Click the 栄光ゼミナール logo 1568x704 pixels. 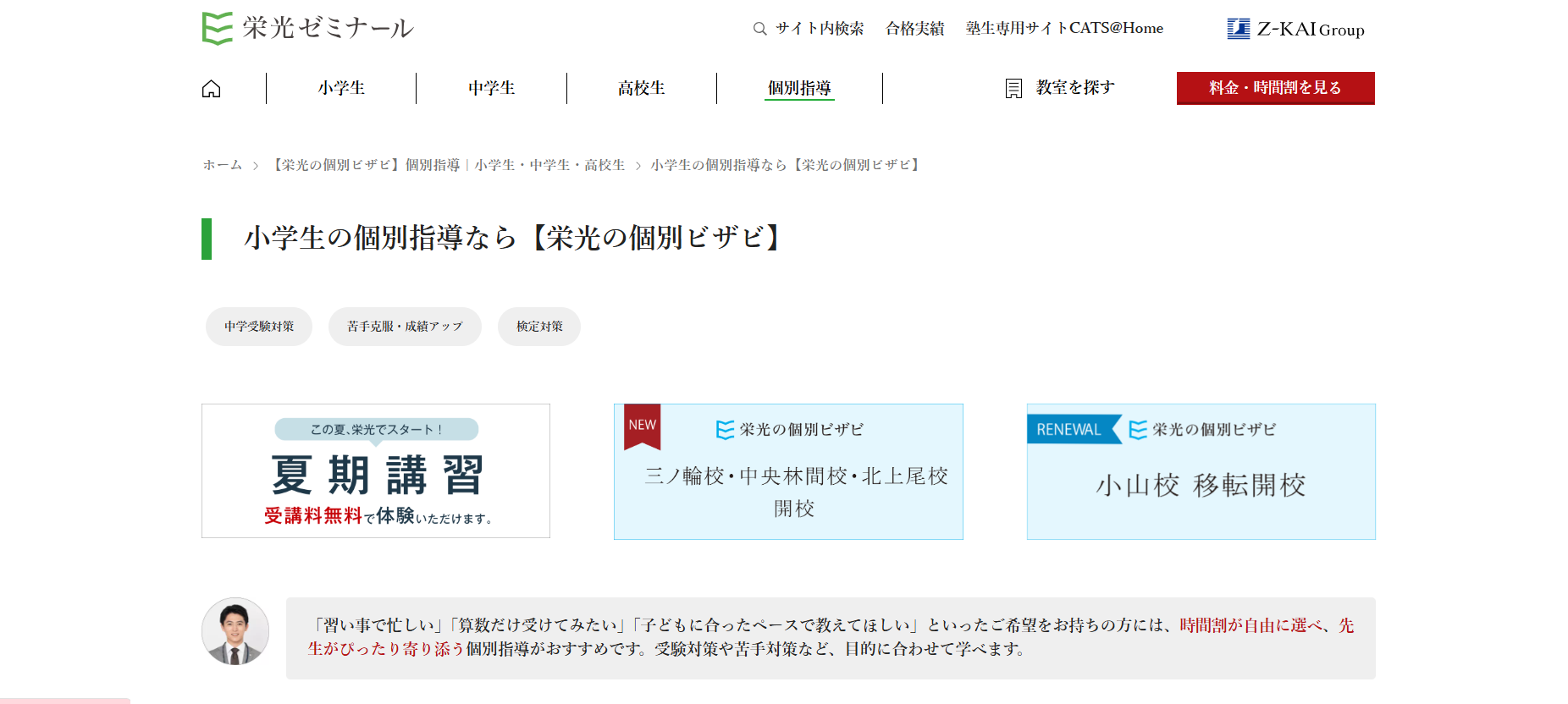308,28
